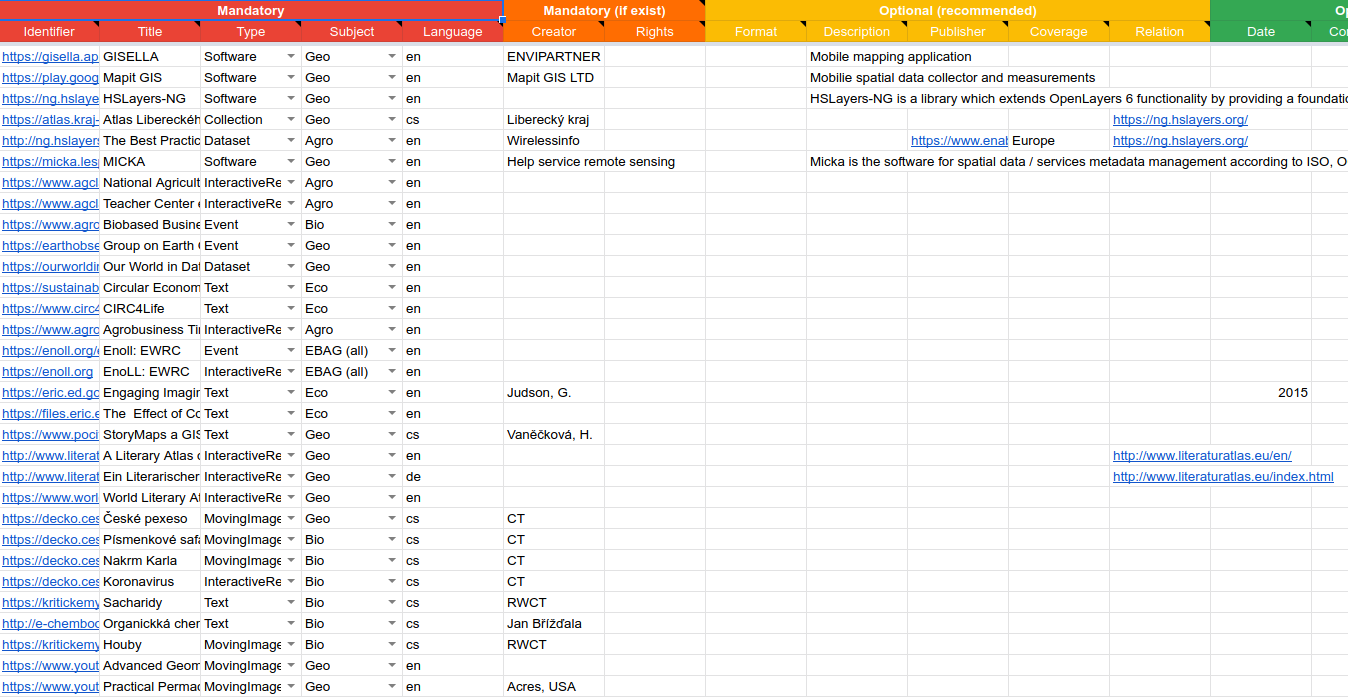Open the https://www.enal publisher link
1348x697 pixels.
(959, 141)
